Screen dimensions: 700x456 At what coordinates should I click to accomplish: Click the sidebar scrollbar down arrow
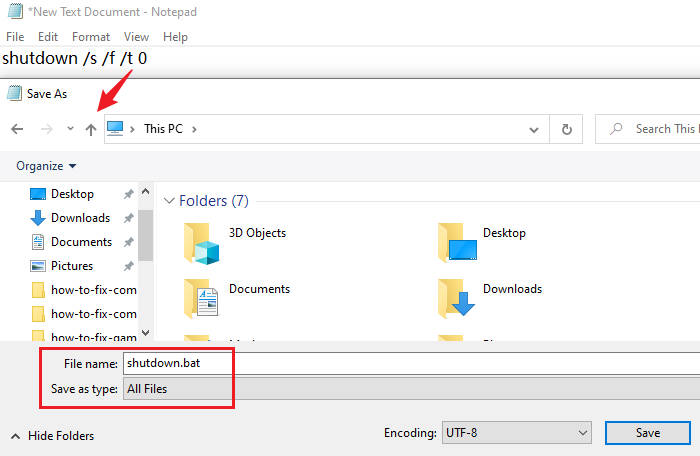click(146, 333)
